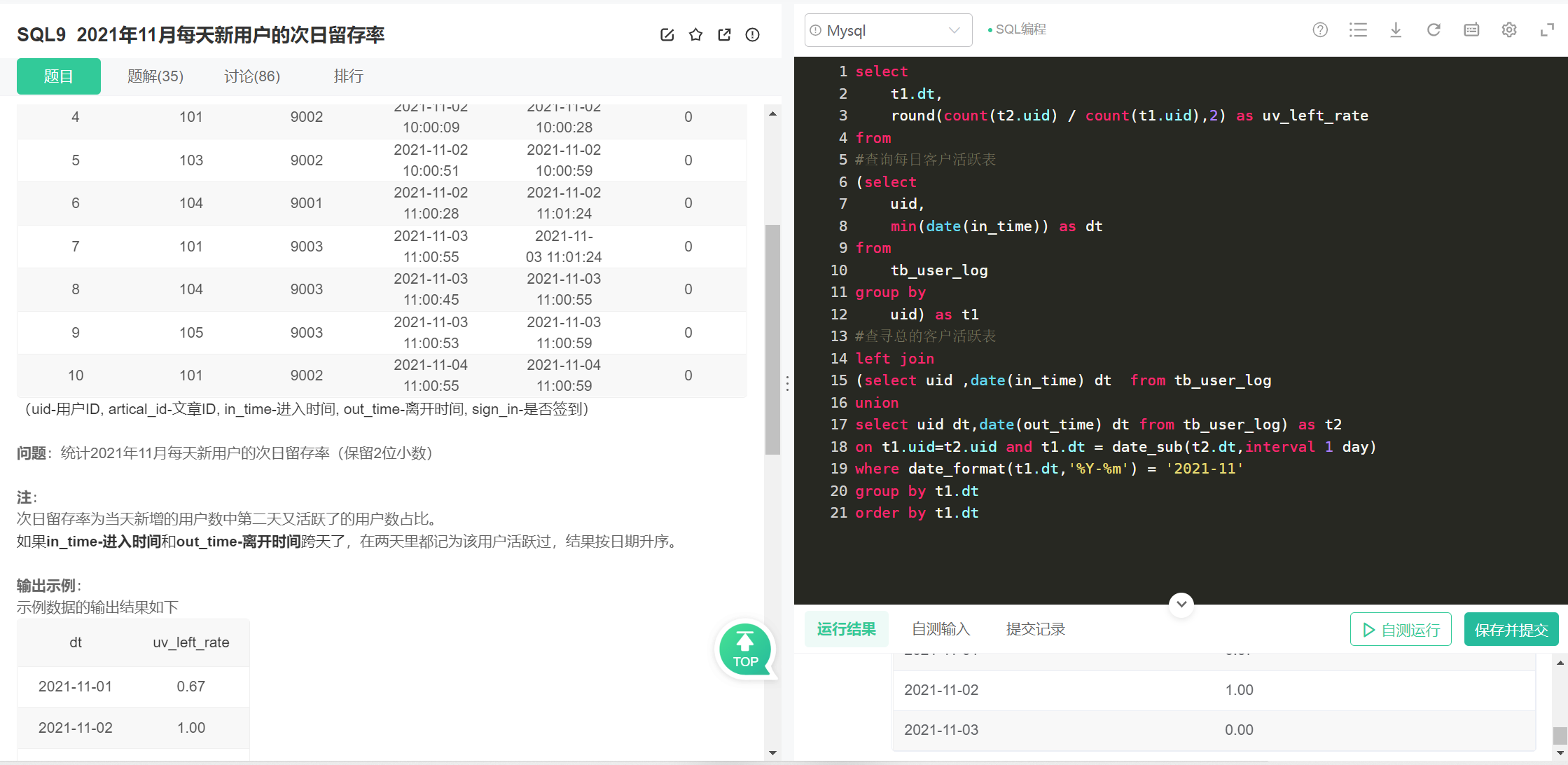
Task: Reset code with the refresh icon
Action: 1434,30
